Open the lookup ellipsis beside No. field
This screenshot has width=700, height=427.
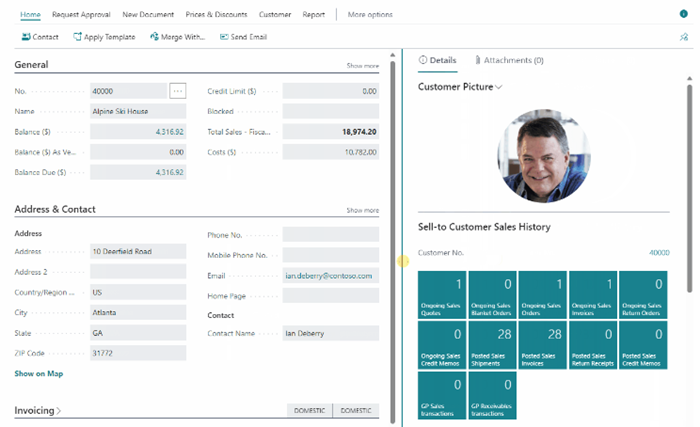[x=178, y=91]
